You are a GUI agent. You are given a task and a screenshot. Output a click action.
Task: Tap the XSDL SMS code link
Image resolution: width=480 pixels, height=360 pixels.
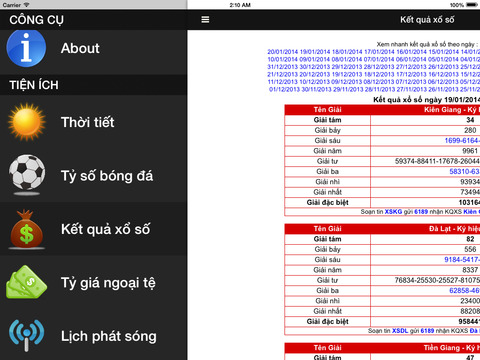point(400,331)
